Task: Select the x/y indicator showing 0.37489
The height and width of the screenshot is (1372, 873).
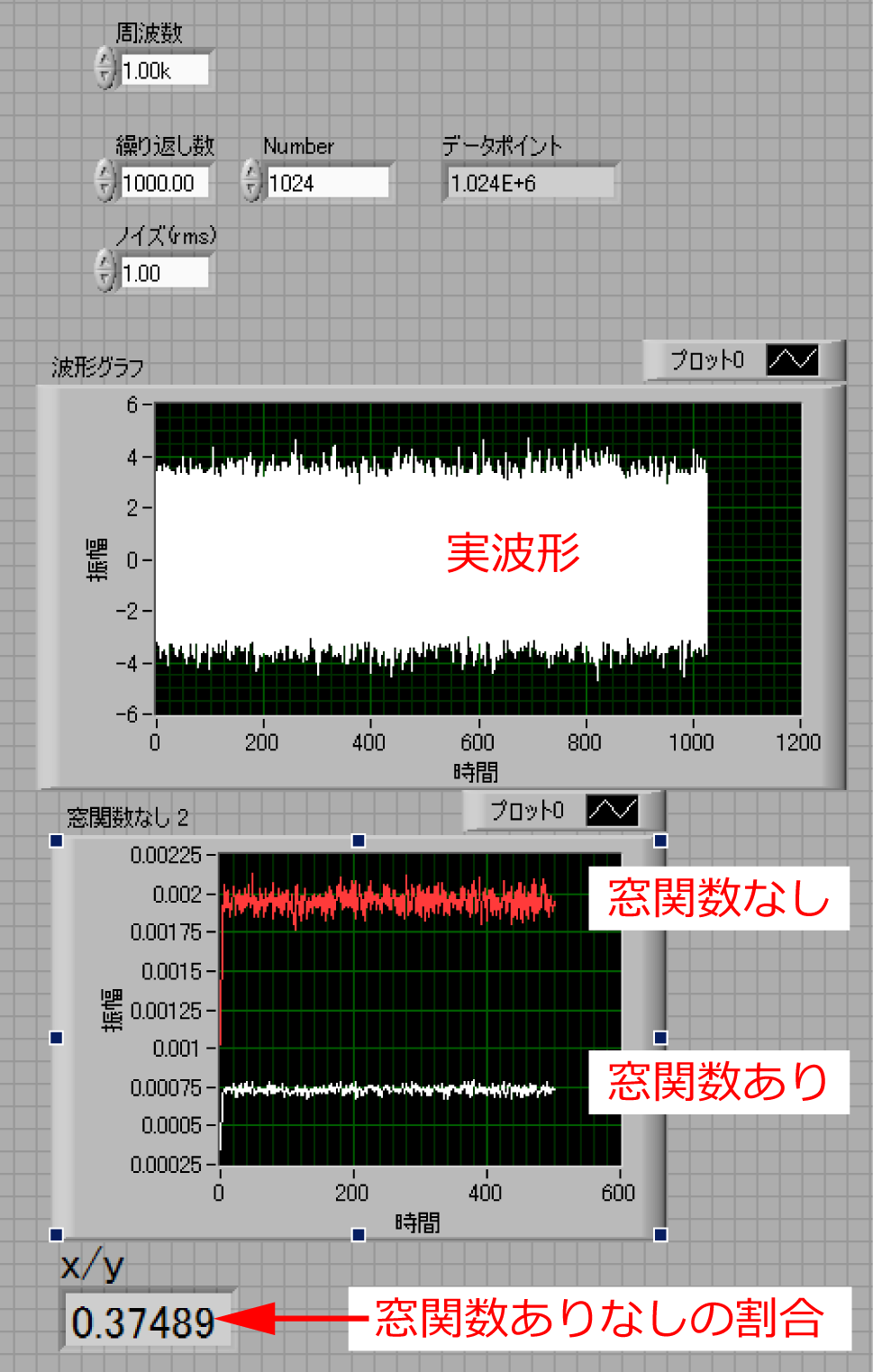Action: (x=144, y=1322)
